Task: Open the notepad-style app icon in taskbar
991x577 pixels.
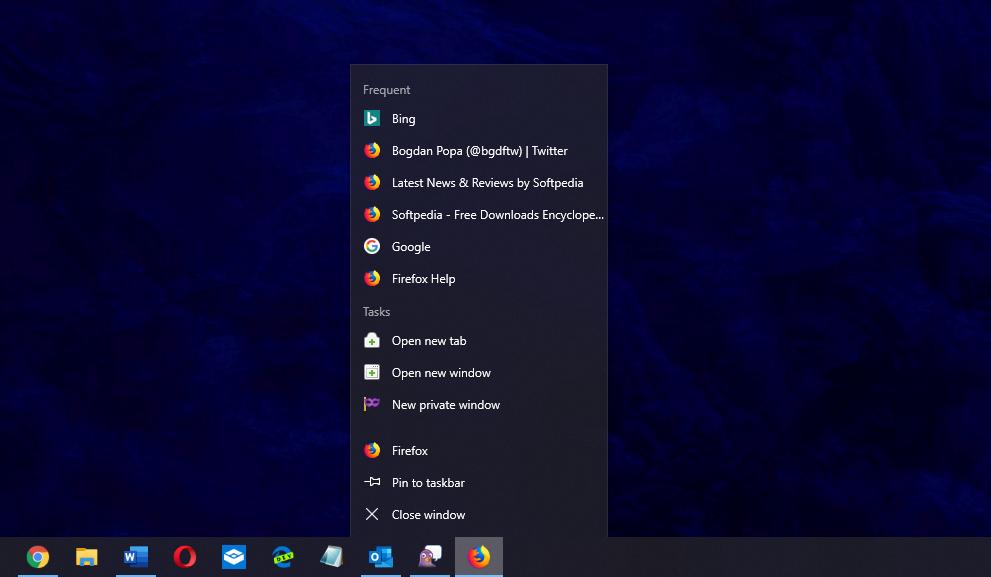Action: pos(332,557)
